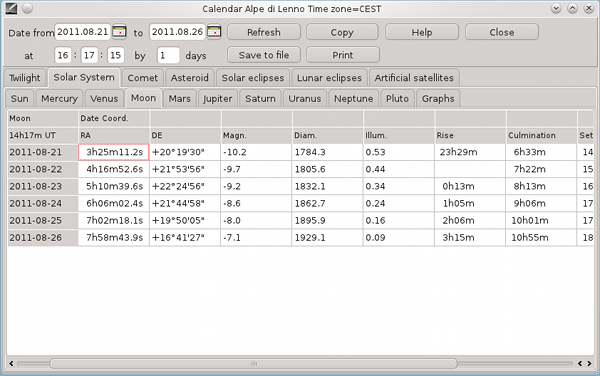
Task: Click the scrollbar left arrow at bottom-left
Action: point(11,363)
